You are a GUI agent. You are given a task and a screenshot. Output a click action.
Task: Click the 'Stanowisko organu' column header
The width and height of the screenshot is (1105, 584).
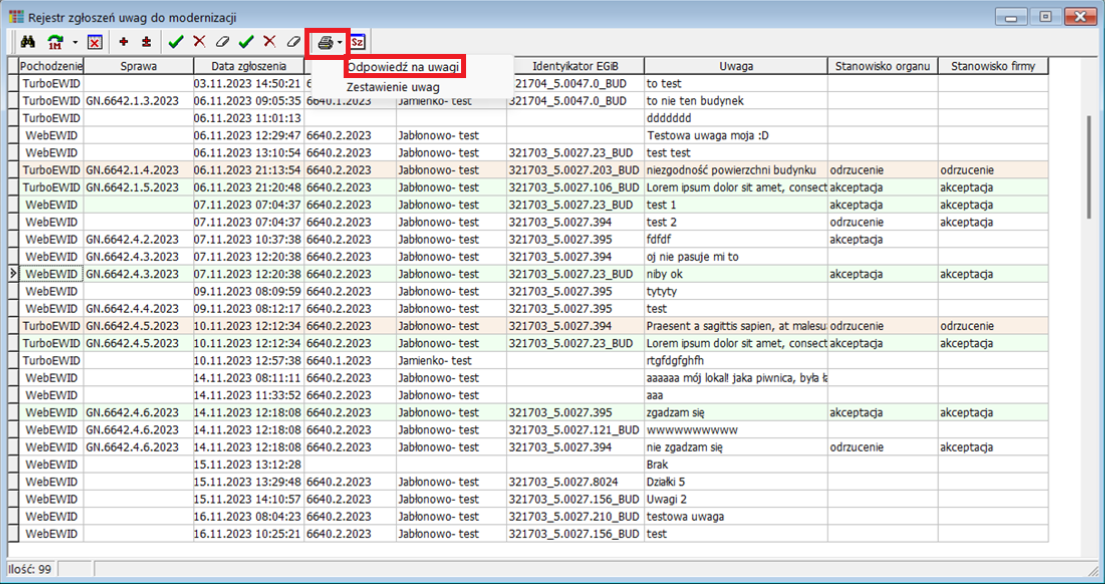[882, 66]
